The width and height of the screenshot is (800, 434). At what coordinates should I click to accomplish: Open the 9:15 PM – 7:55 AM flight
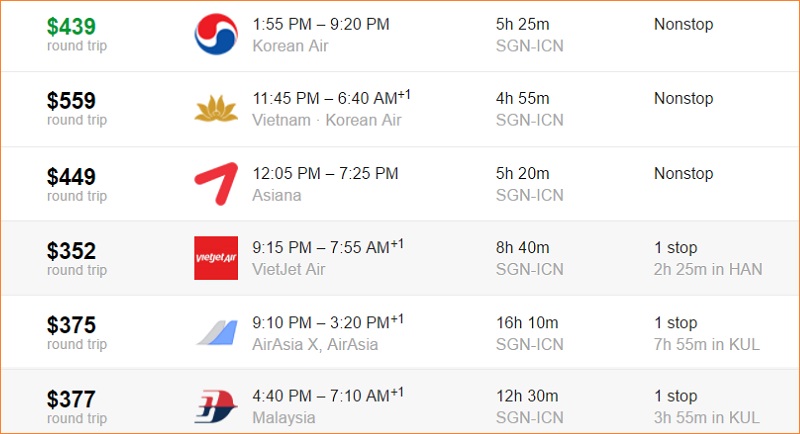[x=328, y=247]
